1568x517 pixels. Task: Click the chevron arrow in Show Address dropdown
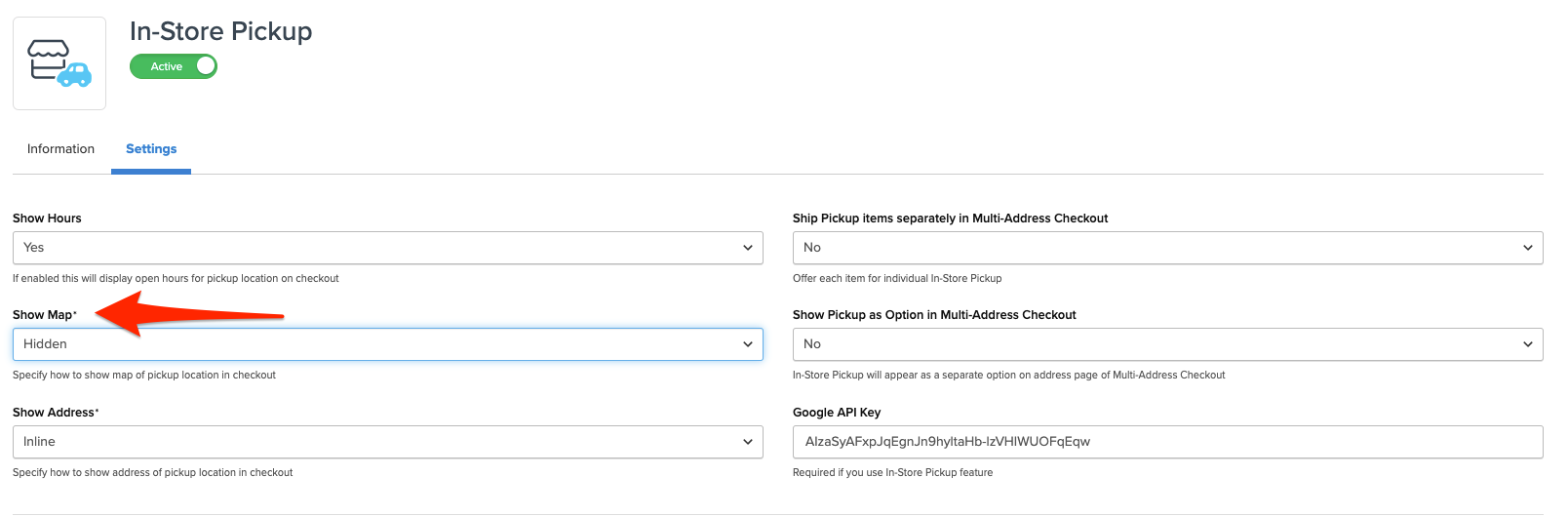[x=747, y=442]
